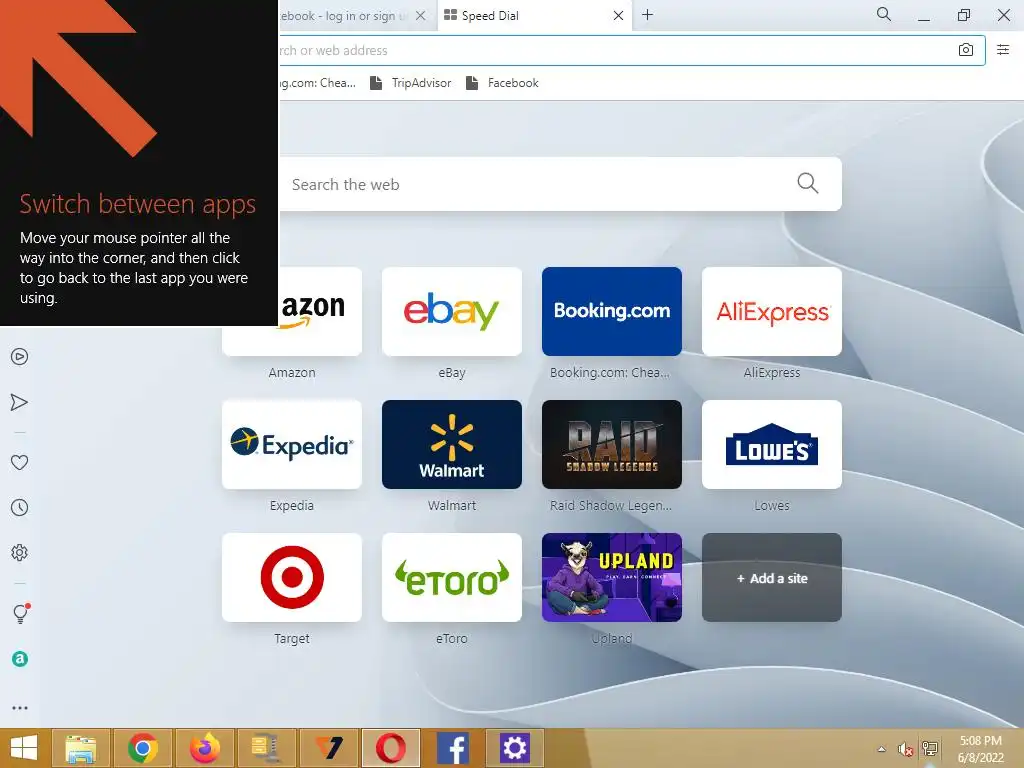The image size is (1024, 768).
Task: Open the Player icon in Opera sidebar
Action: [20, 357]
